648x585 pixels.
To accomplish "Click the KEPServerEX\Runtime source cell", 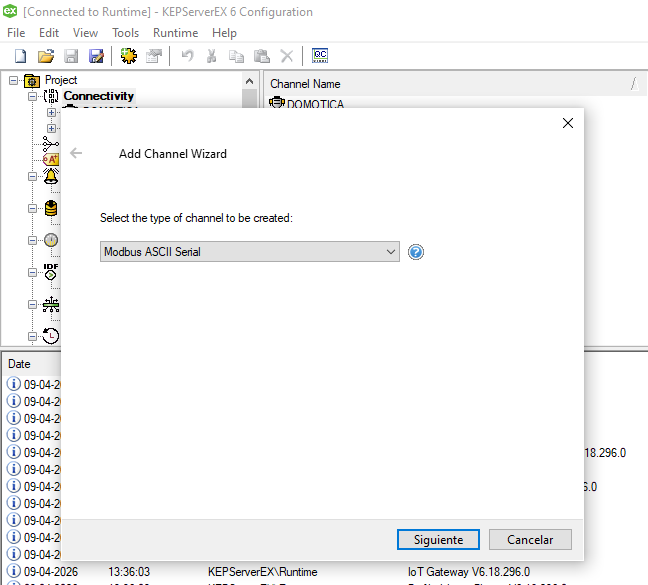I will 262,572.
